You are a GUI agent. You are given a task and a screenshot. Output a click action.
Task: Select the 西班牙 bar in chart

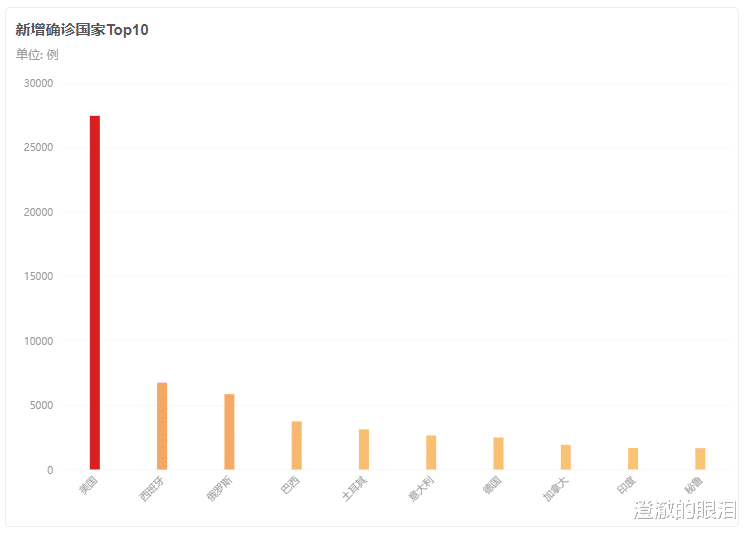pos(162,426)
